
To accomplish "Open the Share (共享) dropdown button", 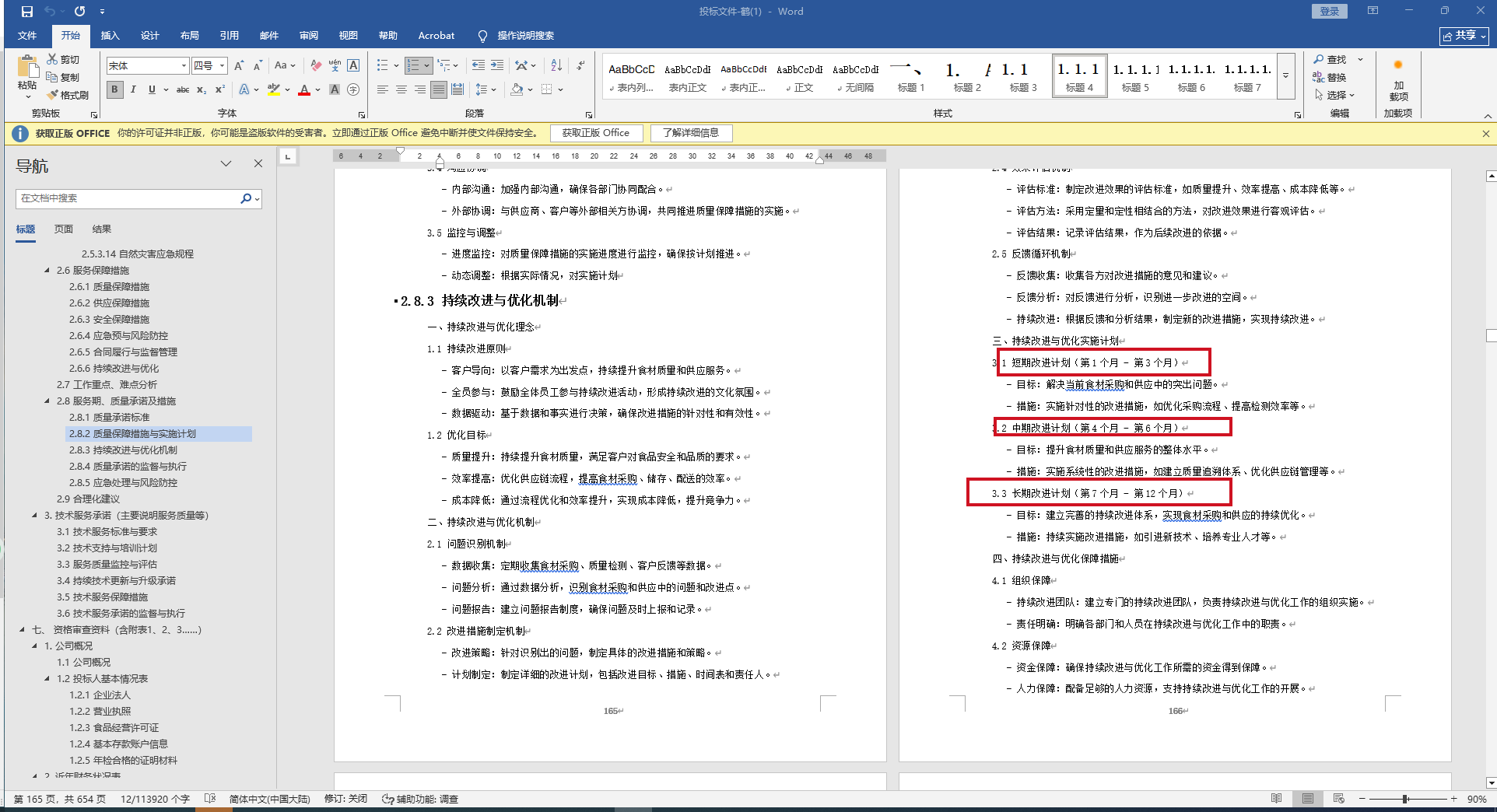I will 1464,36.
